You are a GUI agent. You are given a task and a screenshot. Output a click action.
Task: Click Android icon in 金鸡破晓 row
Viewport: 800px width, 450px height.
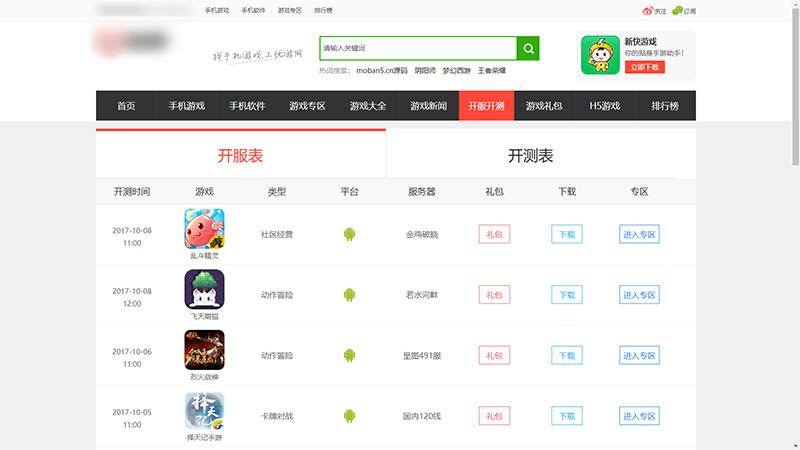(x=349, y=235)
